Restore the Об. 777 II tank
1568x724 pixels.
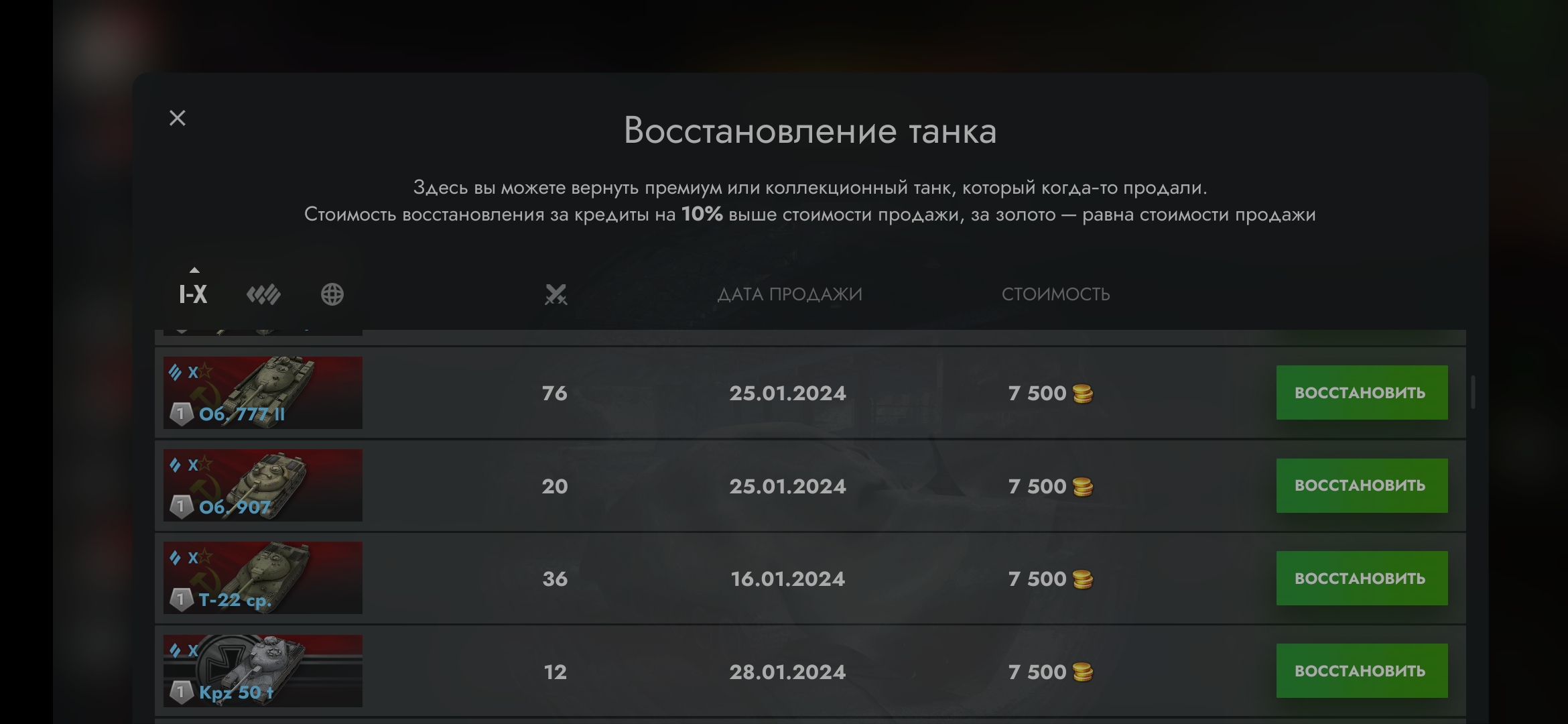(1361, 393)
